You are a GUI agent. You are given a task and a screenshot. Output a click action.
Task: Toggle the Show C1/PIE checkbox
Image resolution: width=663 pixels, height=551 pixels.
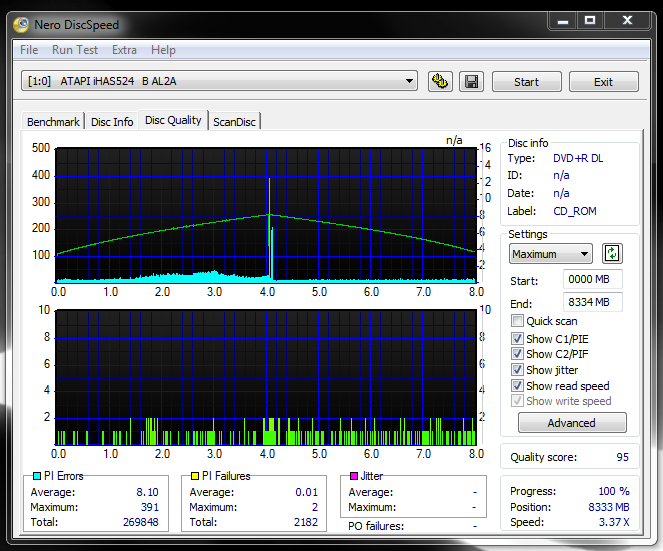[517, 338]
